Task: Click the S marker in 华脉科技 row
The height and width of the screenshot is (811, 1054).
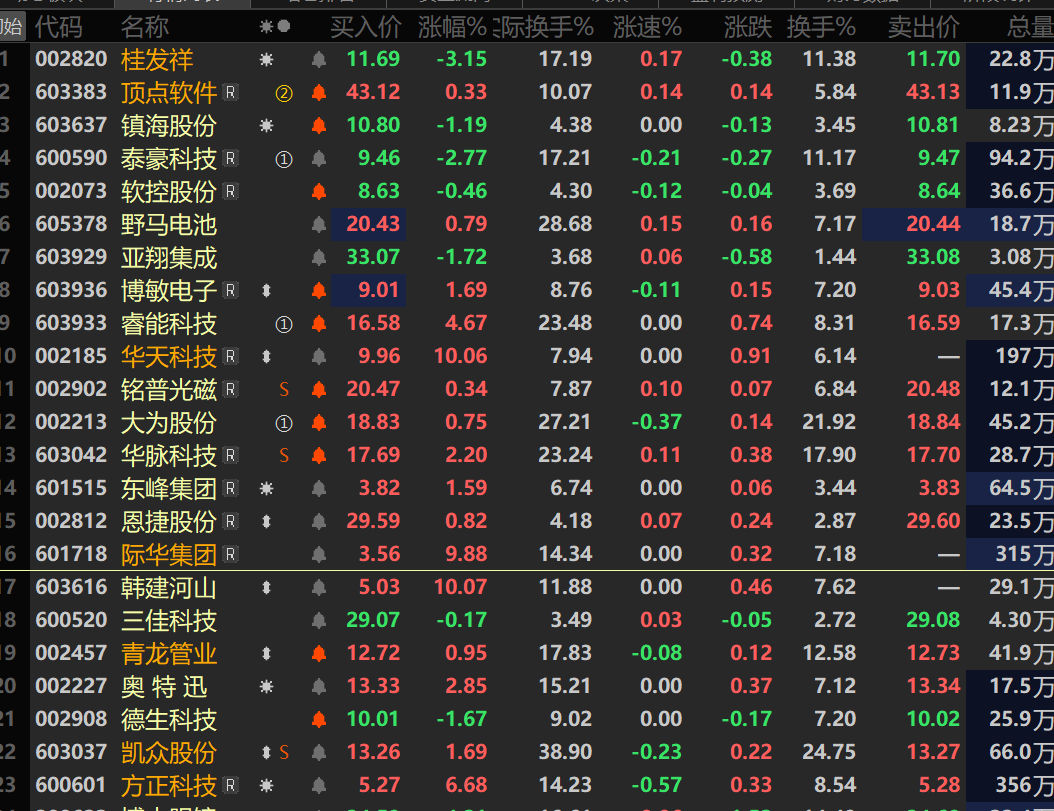Action: [284, 455]
